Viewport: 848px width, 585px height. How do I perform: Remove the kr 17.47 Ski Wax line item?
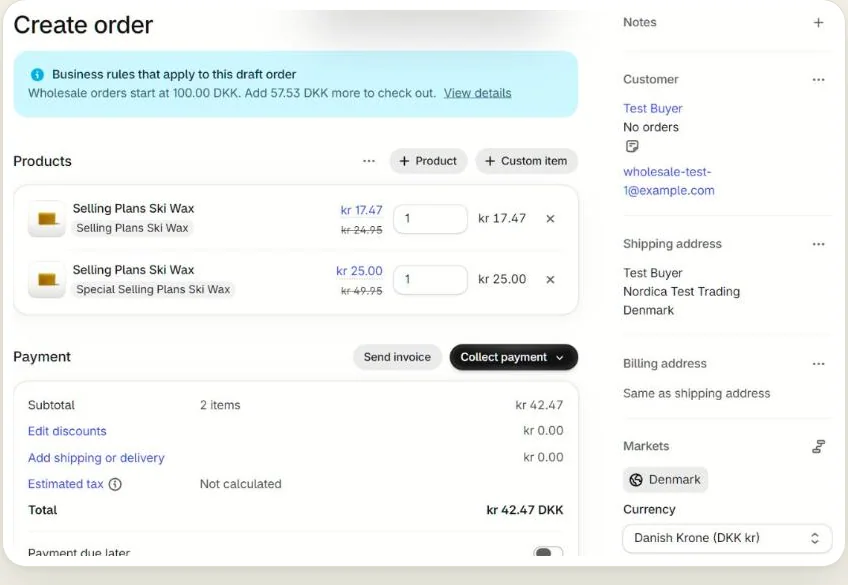(x=550, y=219)
